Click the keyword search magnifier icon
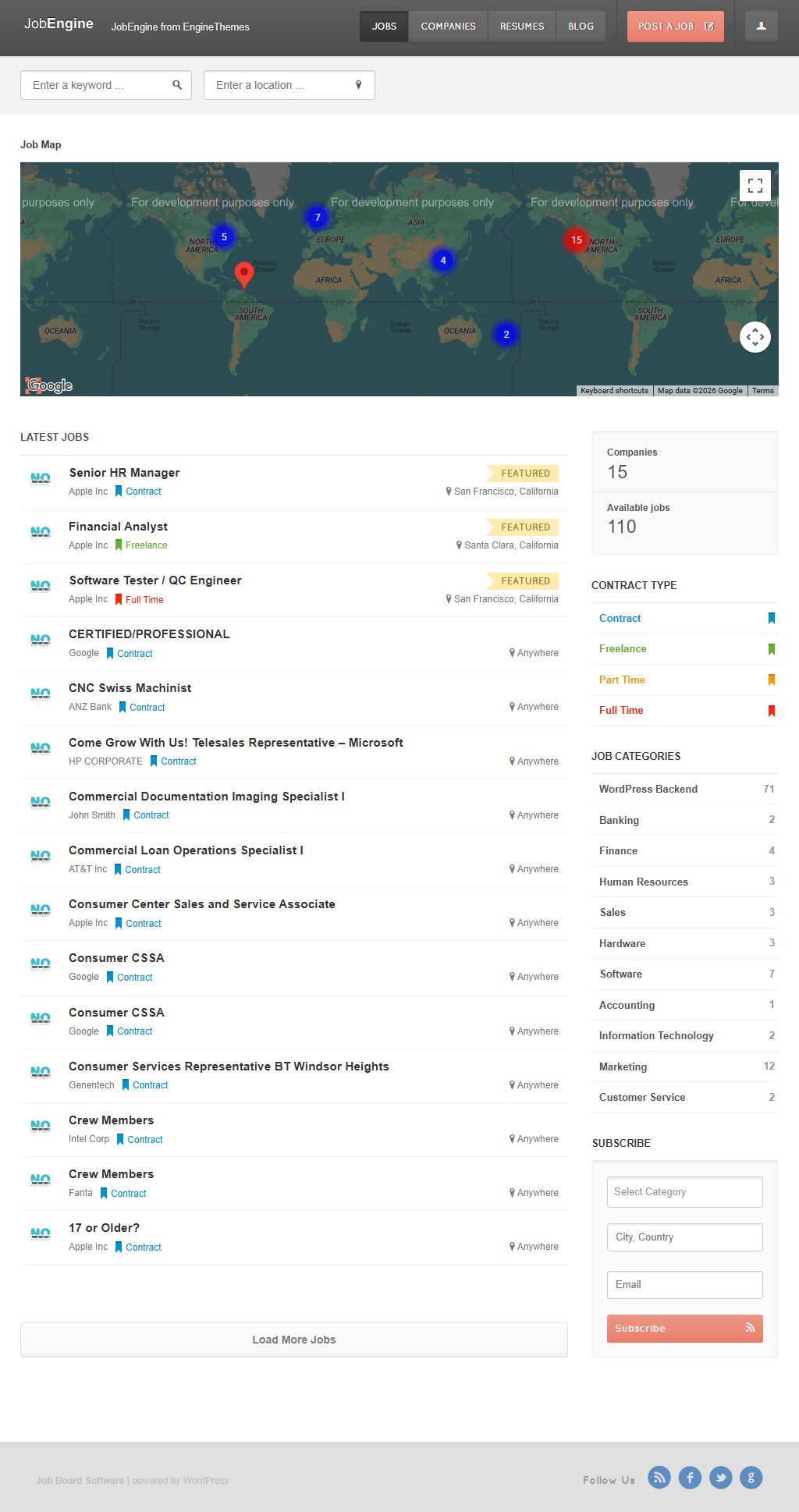The image size is (799, 1512). point(177,85)
